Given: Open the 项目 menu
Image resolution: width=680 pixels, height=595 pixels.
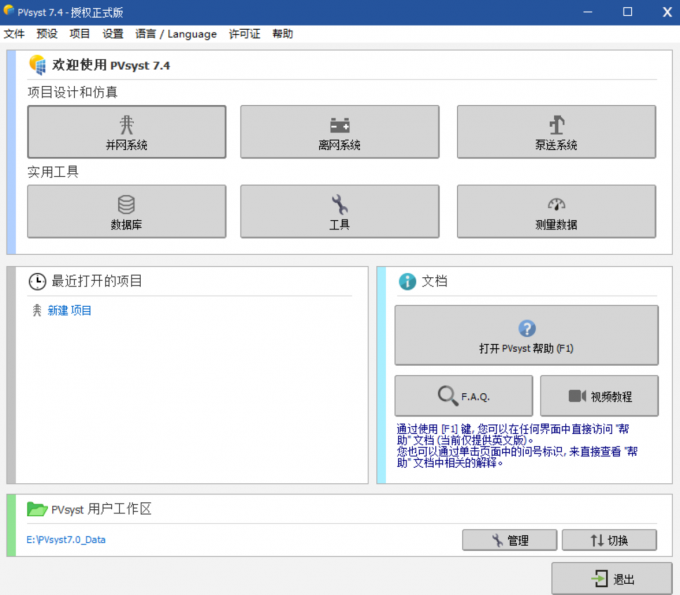Looking at the screenshot, I should [79, 34].
